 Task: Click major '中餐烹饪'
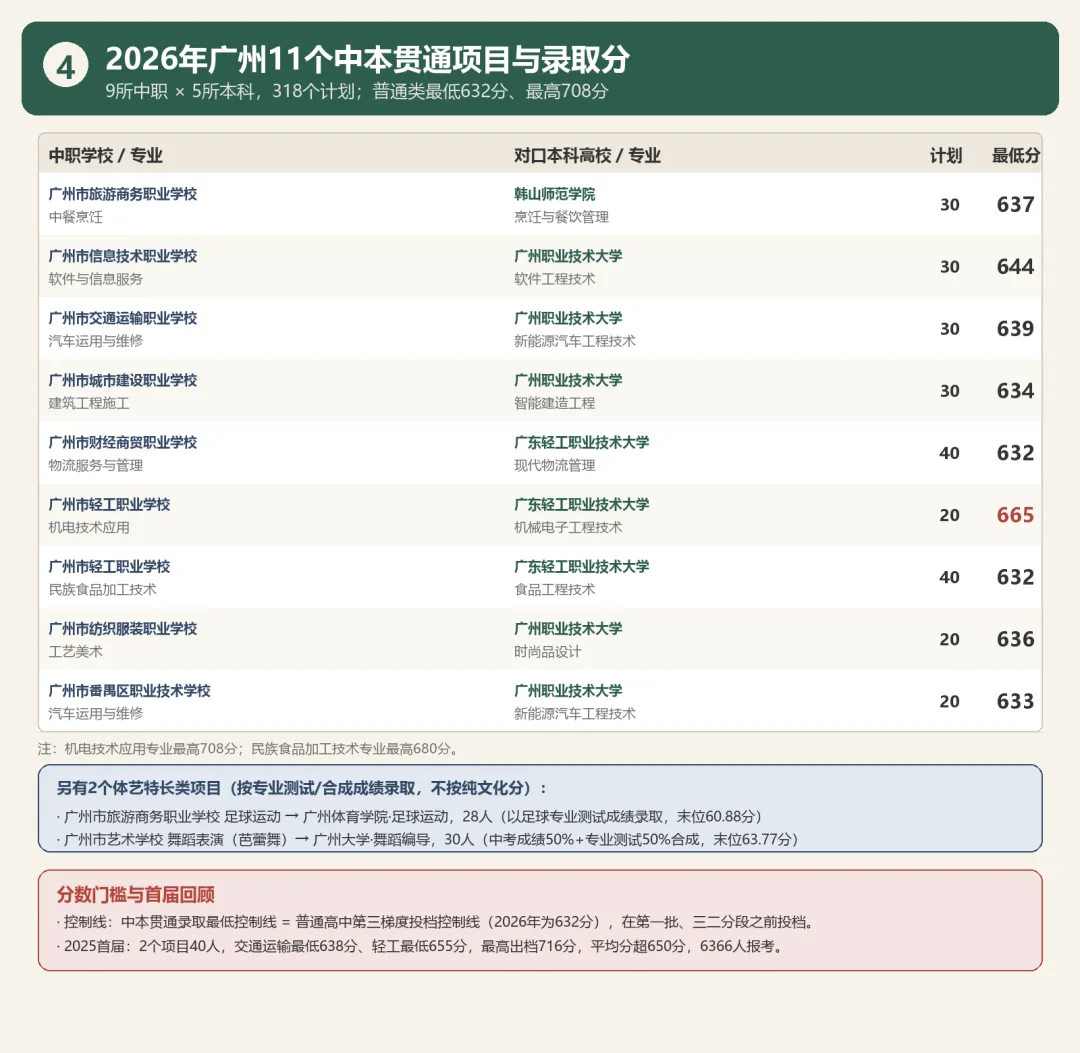coord(75,217)
